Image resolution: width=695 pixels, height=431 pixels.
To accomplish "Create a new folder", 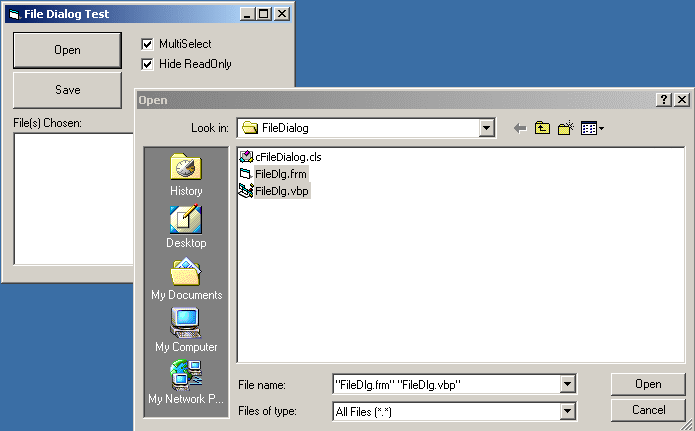I will point(566,128).
